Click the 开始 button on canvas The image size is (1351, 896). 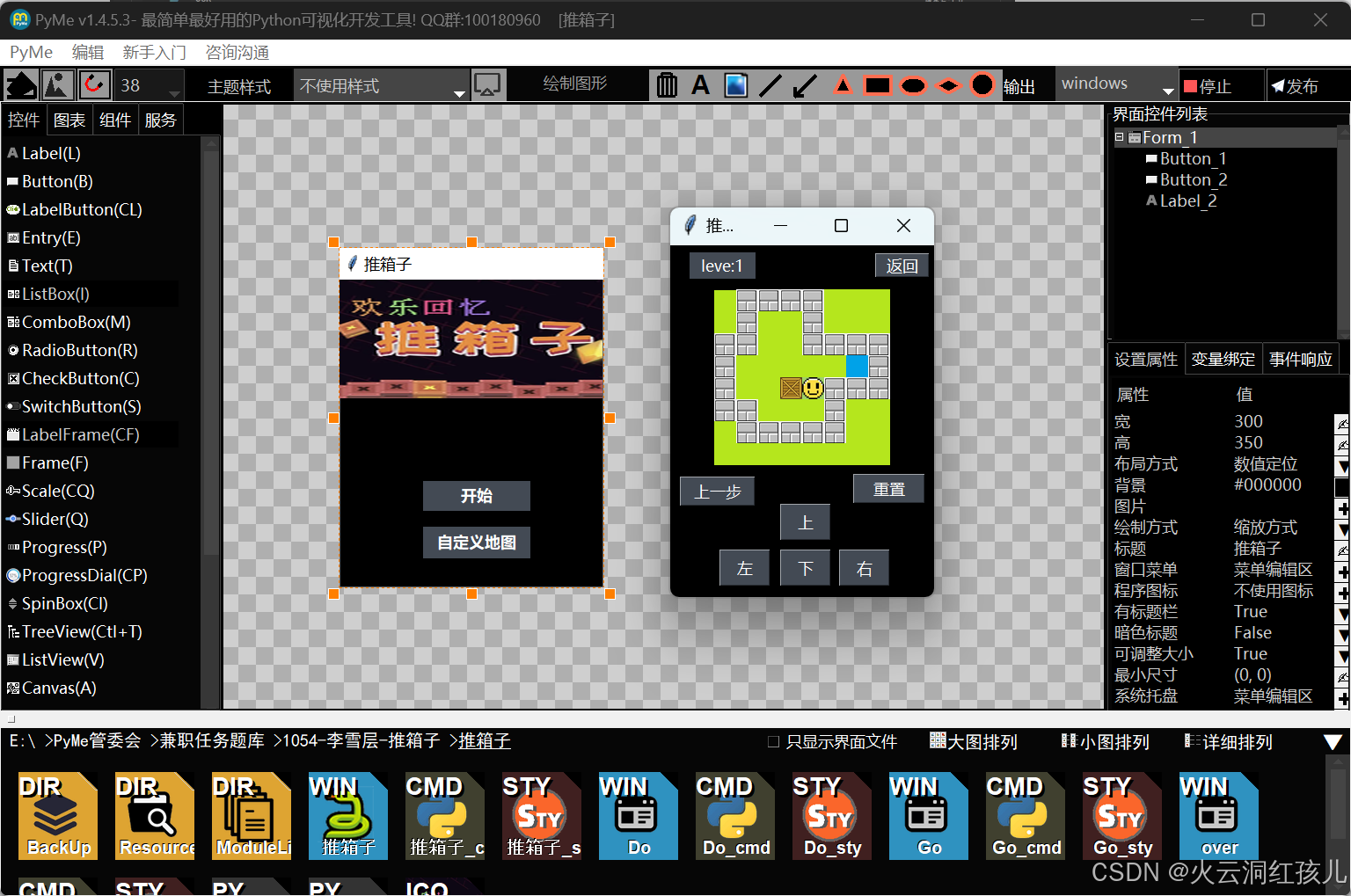(x=477, y=496)
